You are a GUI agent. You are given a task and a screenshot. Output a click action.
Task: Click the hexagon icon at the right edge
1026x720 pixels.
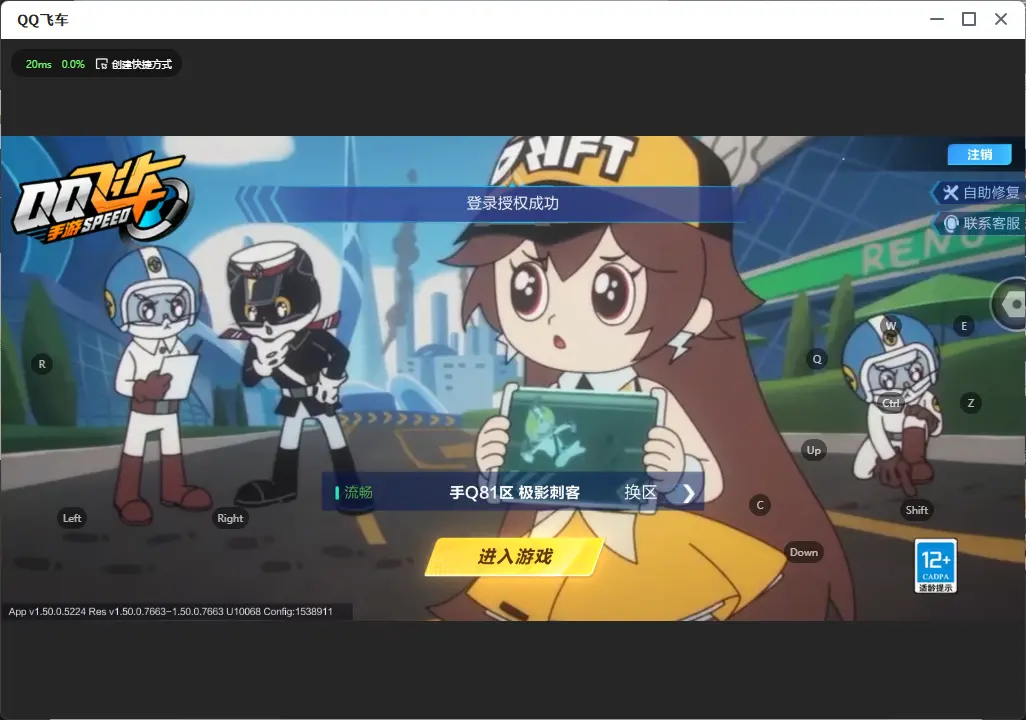[1010, 304]
